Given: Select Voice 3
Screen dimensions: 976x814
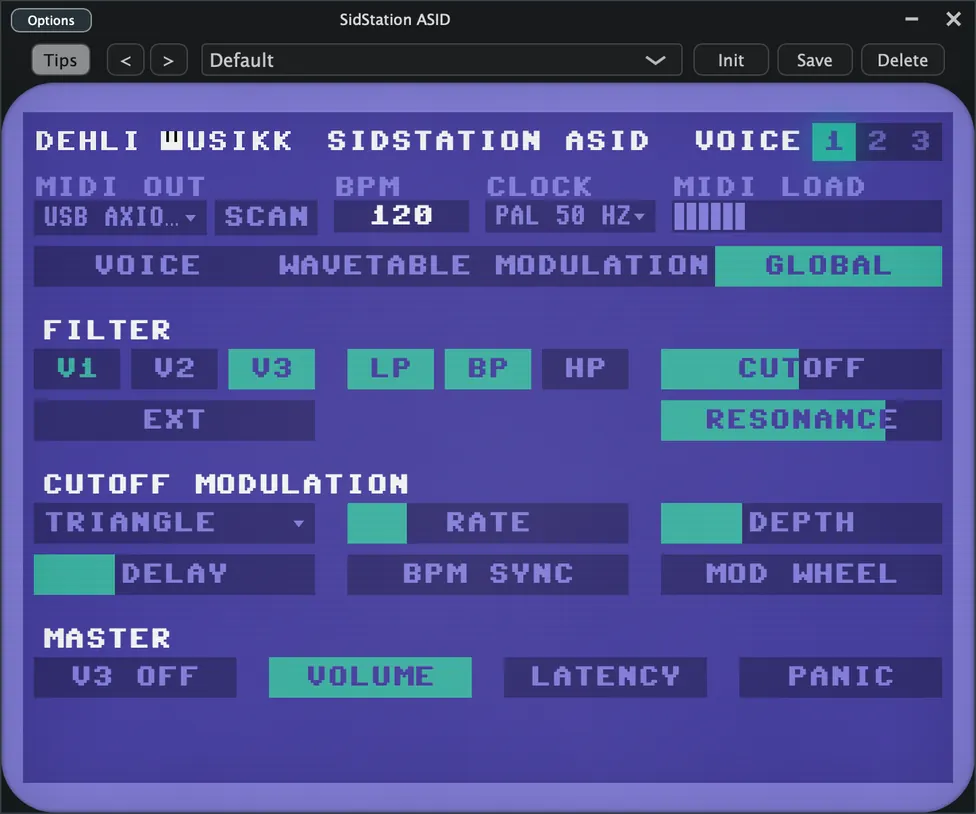Looking at the screenshot, I should [x=920, y=141].
